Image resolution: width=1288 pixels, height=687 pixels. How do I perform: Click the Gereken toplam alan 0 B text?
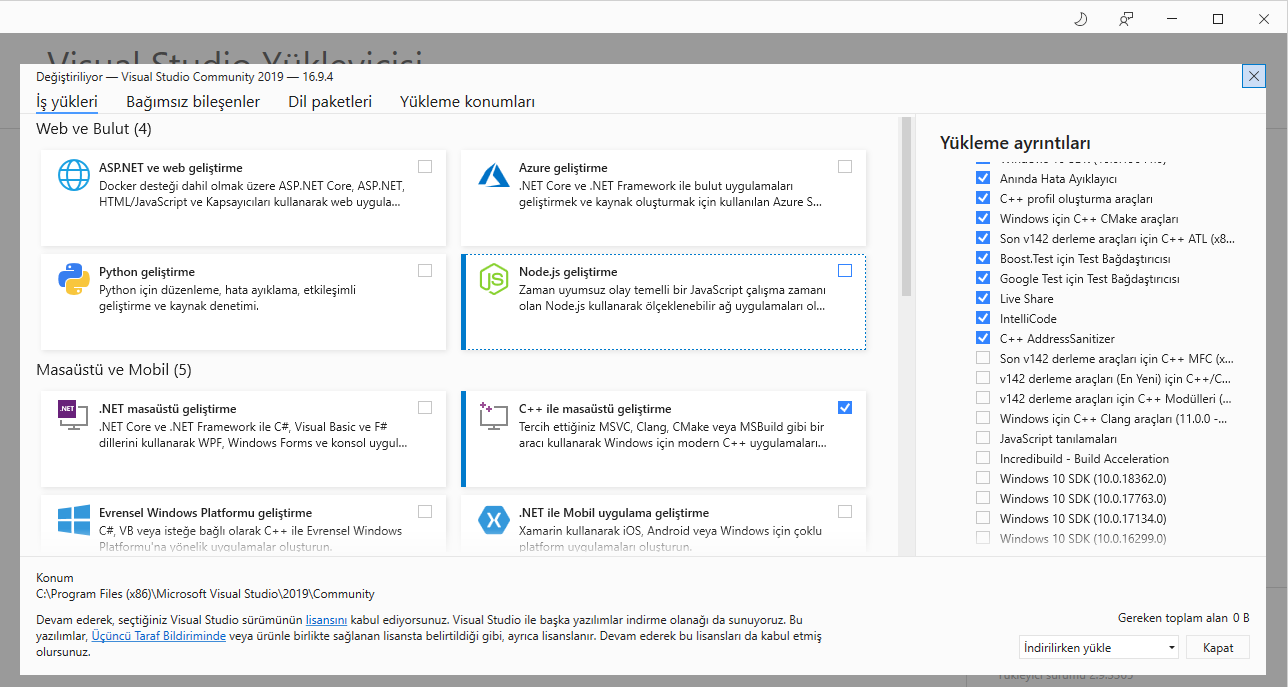coord(1183,618)
